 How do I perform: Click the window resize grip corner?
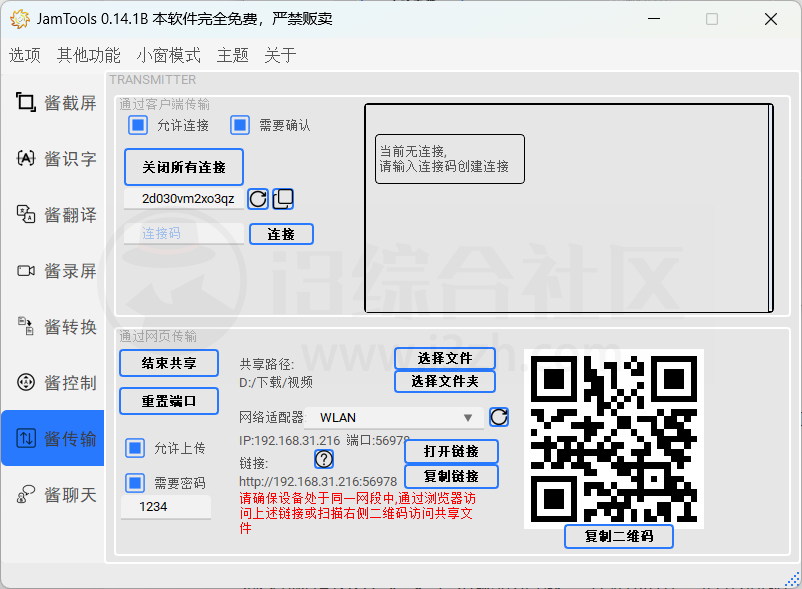click(793, 580)
